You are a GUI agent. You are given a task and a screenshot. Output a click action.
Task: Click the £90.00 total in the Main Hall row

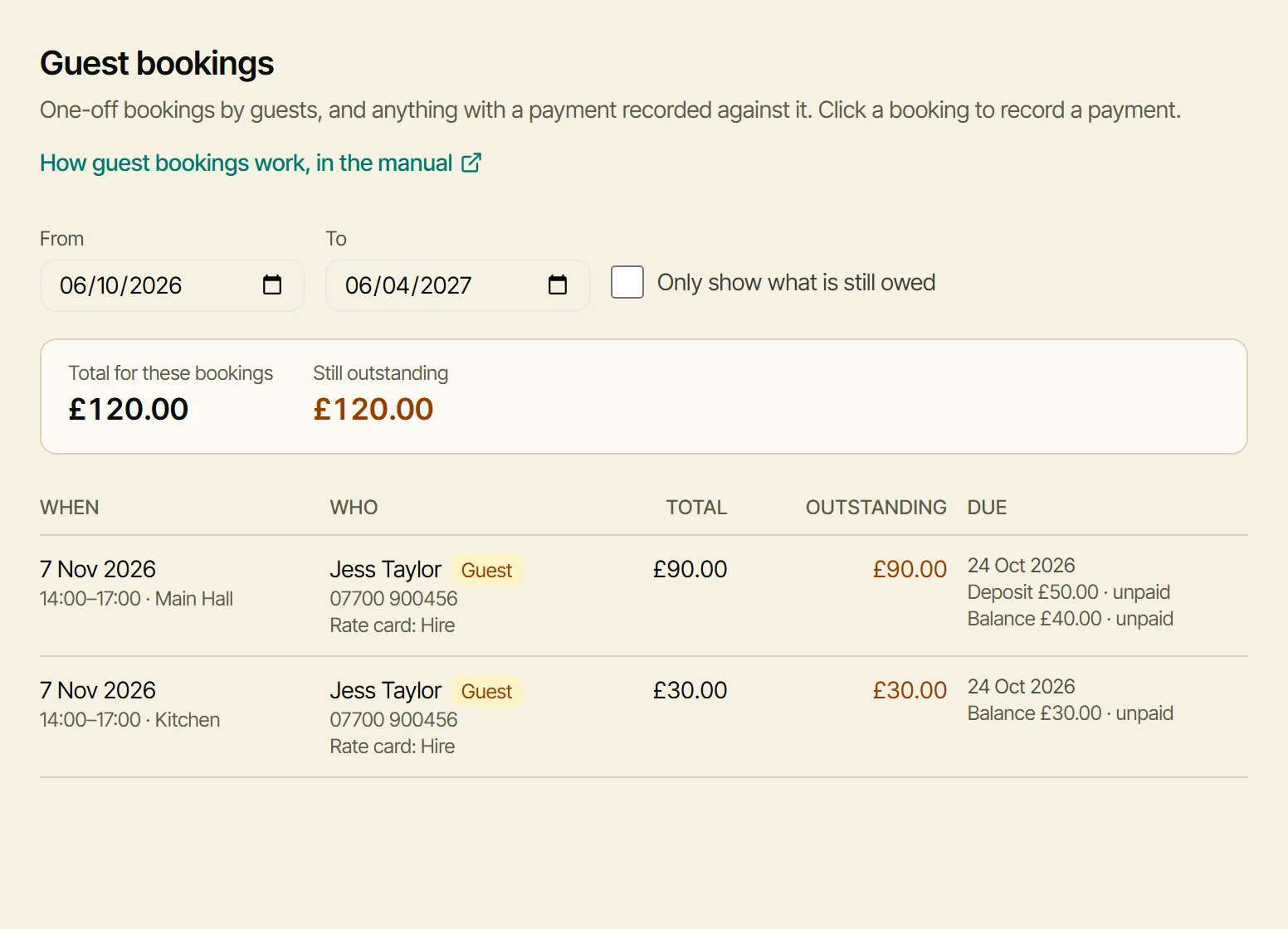[690, 569]
